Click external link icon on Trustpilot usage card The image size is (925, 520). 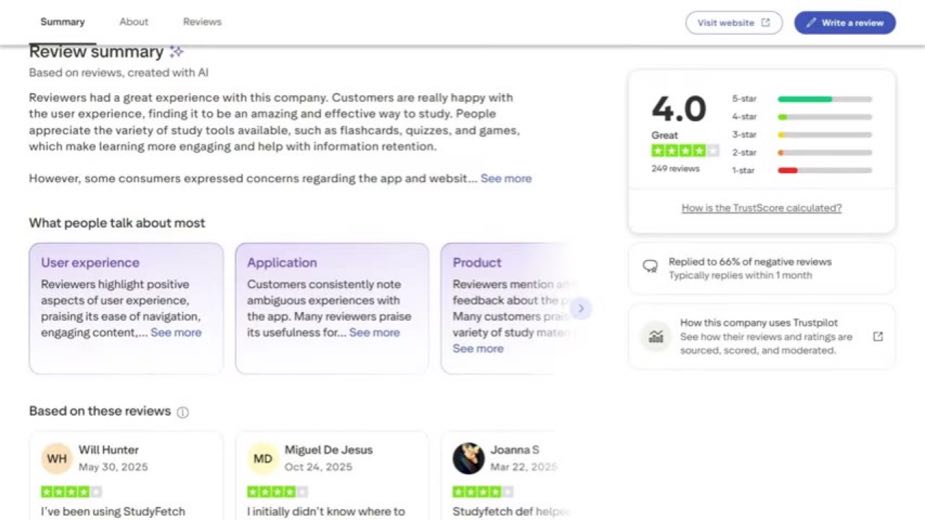pos(878,336)
